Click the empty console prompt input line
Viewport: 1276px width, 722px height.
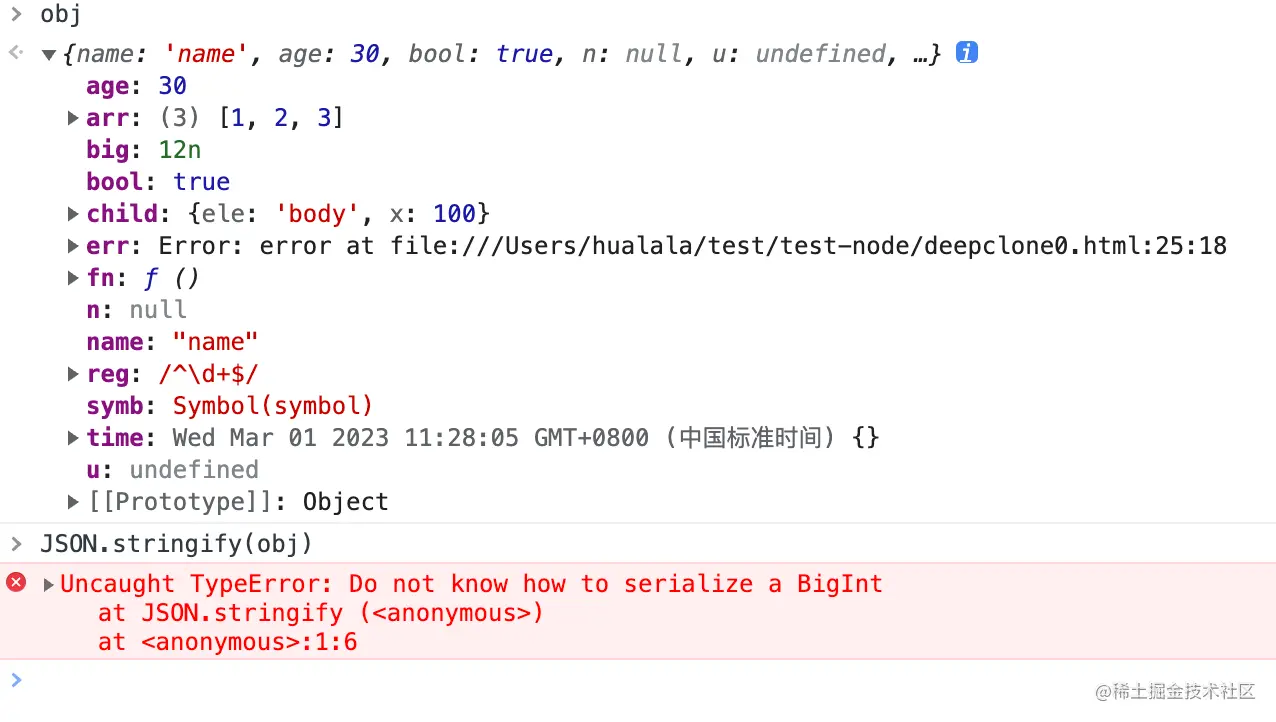[638, 681]
